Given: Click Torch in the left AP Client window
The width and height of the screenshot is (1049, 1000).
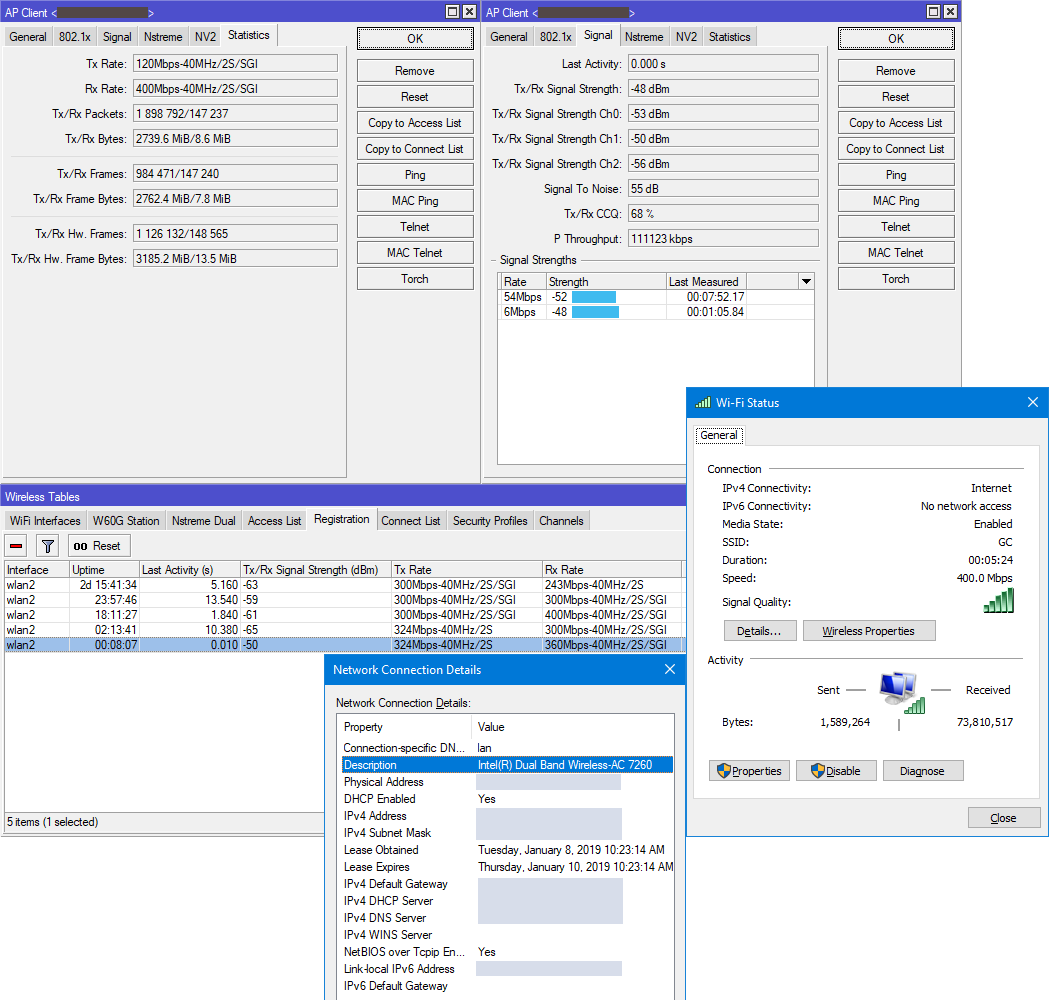Looking at the screenshot, I should 415,279.
